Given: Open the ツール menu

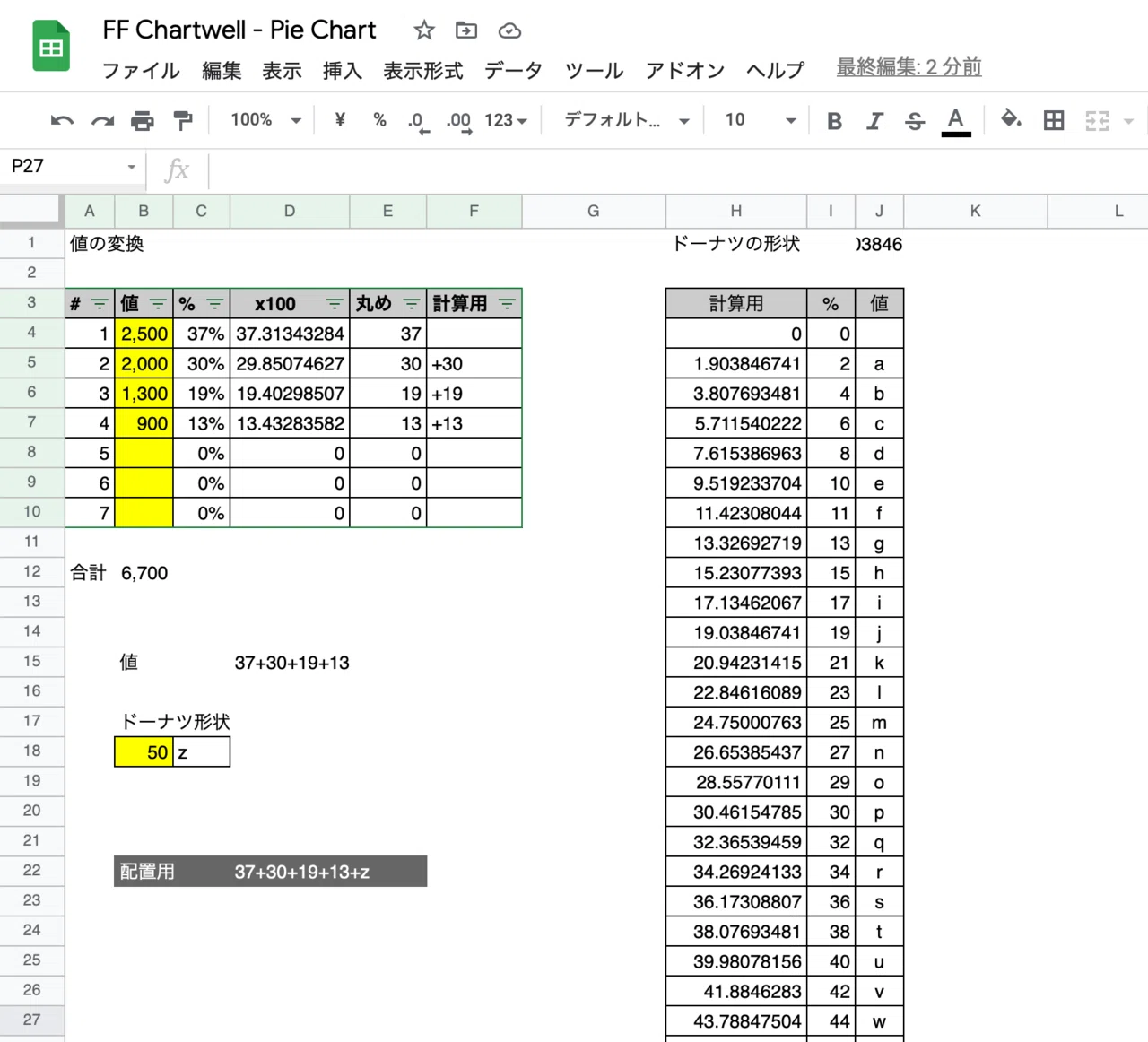Looking at the screenshot, I should point(594,70).
